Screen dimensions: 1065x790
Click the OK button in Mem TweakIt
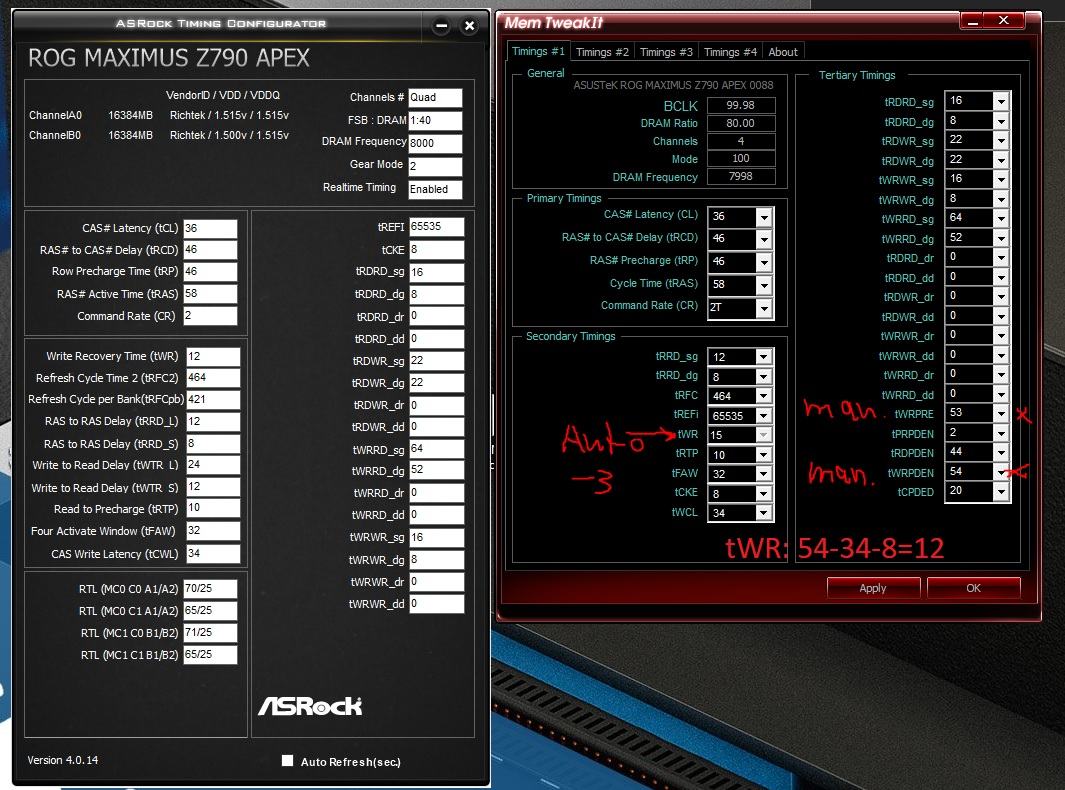coord(973,588)
